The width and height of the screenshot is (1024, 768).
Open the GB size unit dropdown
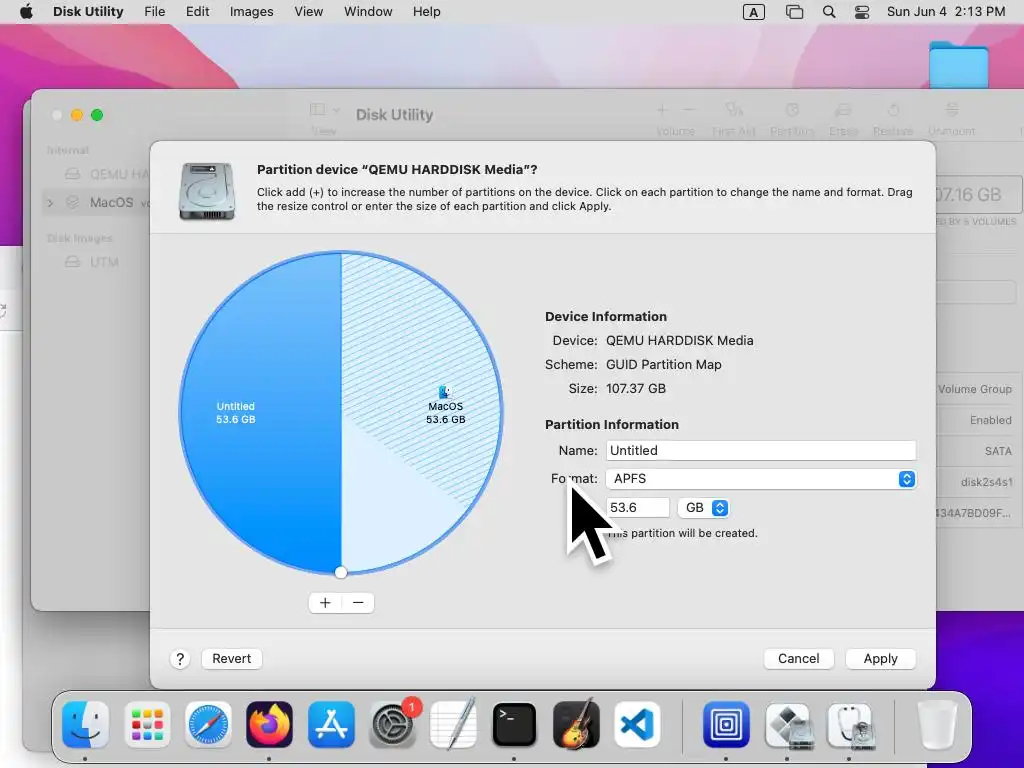click(x=703, y=507)
